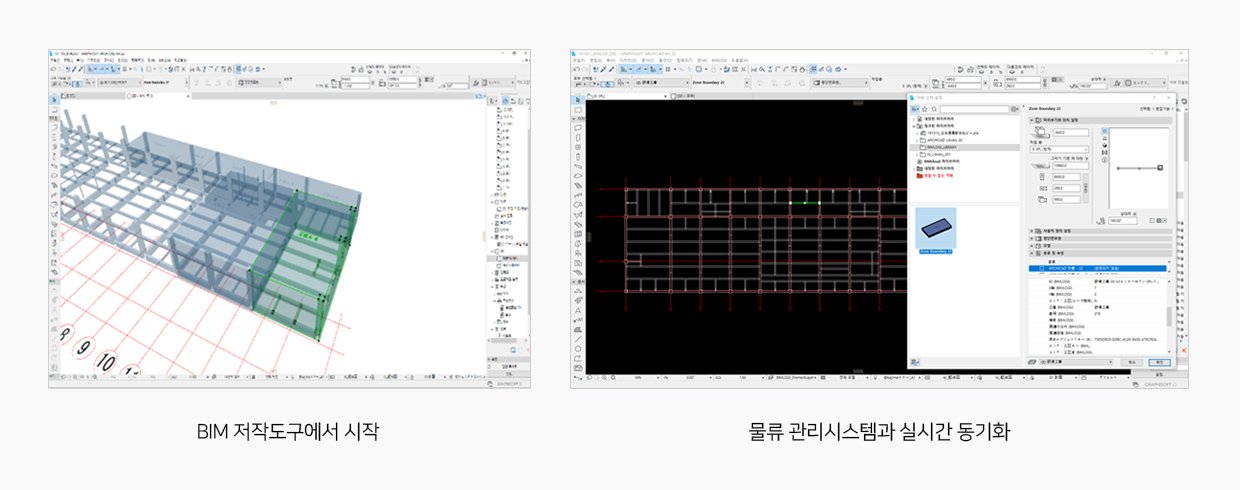The width and height of the screenshot is (1240, 490).
Task: Select the Zone Boundary 22 object thumbnail
Action: tap(936, 229)
